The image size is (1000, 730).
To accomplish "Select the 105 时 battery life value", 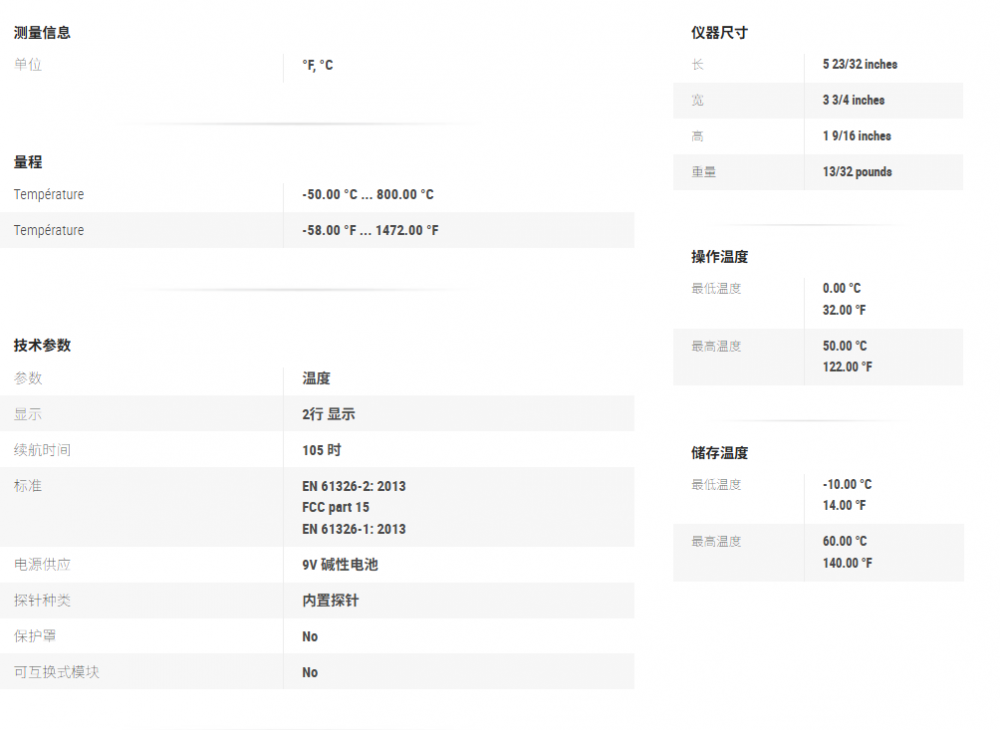I will 321,450.
